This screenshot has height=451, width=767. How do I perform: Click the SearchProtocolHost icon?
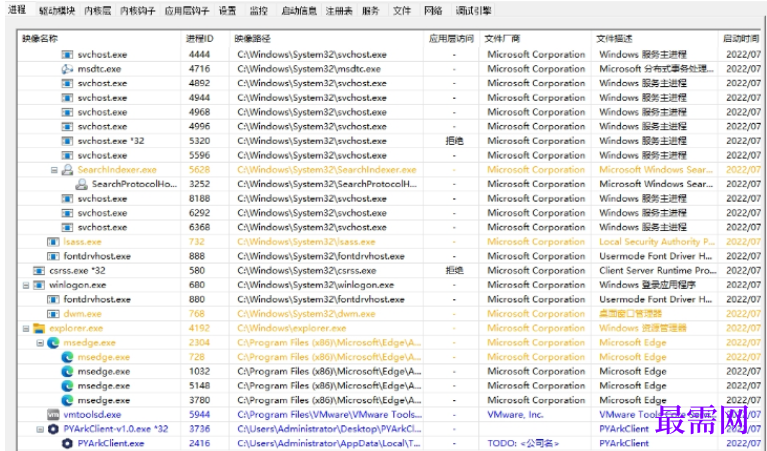[x=82, y=184]
